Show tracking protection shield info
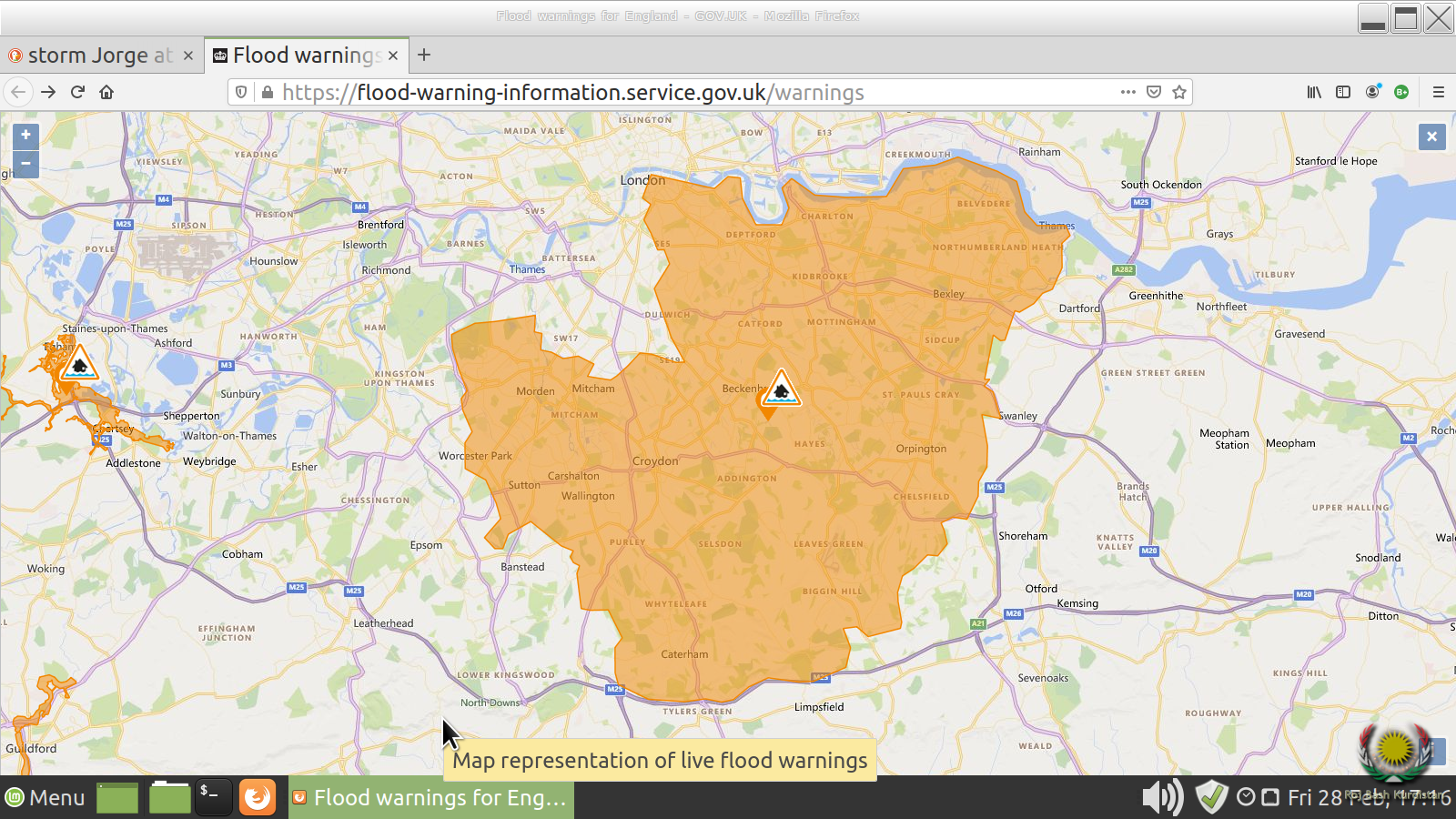 241,92
